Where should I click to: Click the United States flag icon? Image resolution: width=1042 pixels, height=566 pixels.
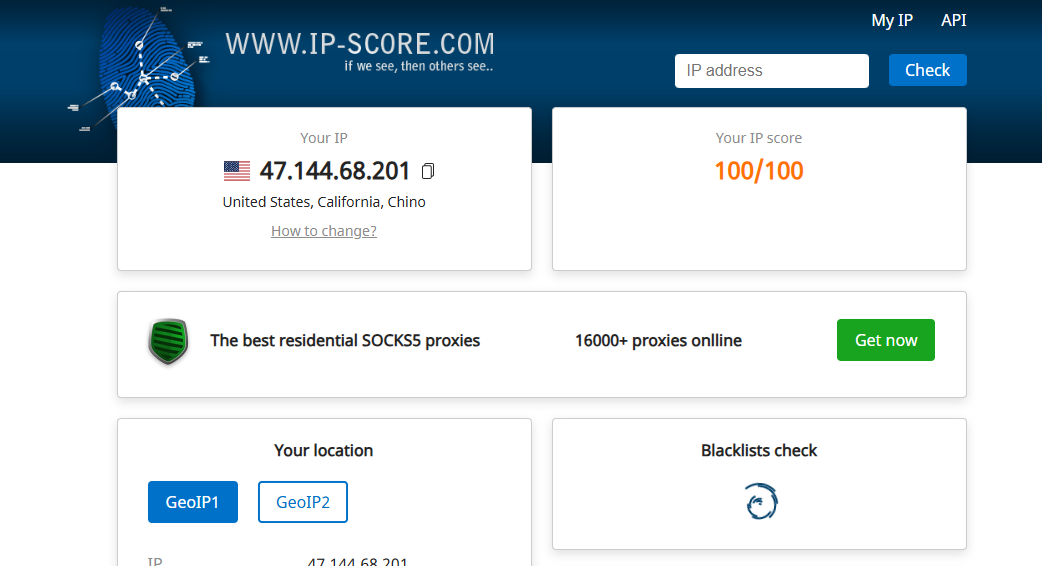click(x=237, y=171)
